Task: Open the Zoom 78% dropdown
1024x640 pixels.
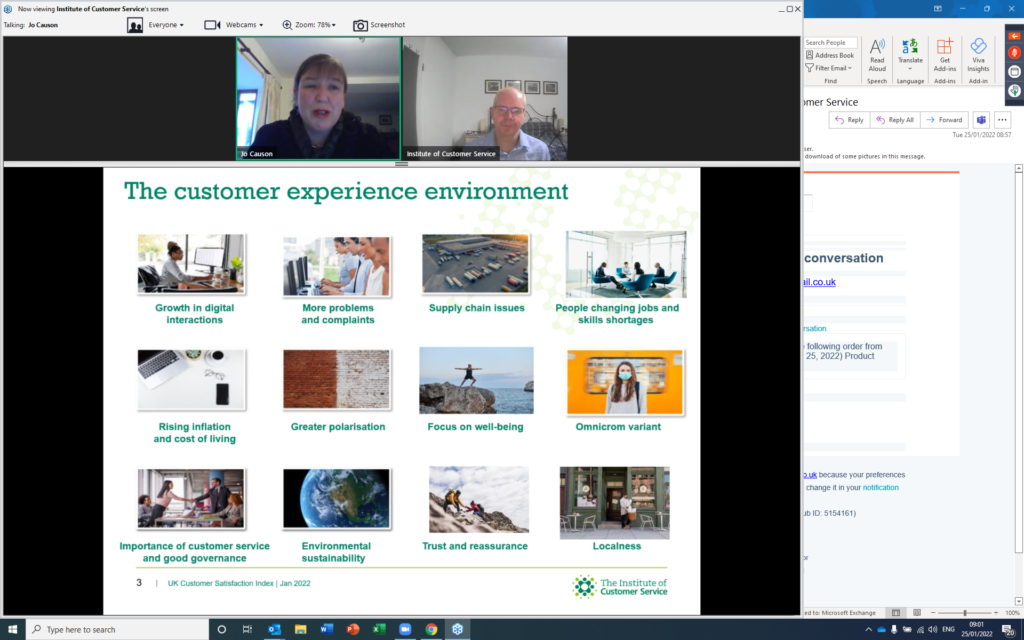Action: click(x=309, y=25)
